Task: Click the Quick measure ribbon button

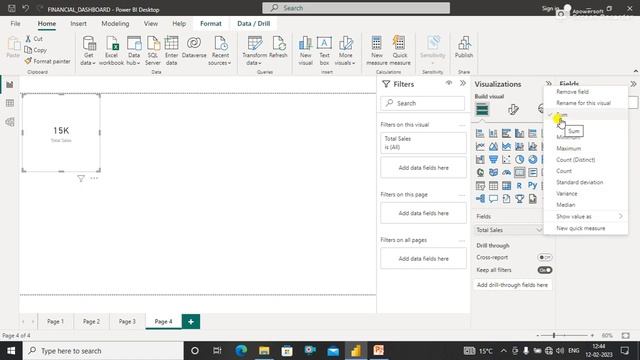Action: 400,51
